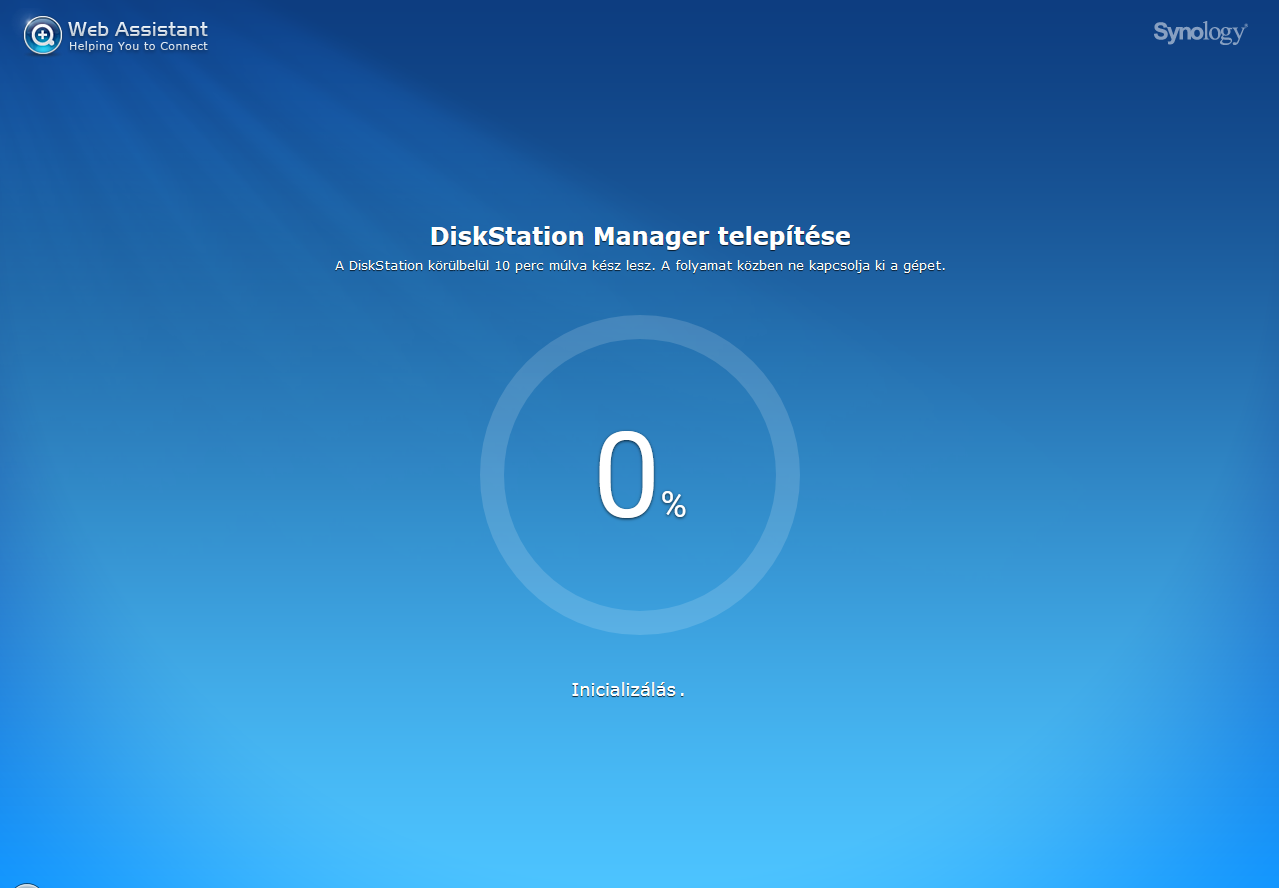This screenshot has height=888, width=1279.
Task: Click the Web Assistant magnifier logo icon
Action: [x=43, y=36]
